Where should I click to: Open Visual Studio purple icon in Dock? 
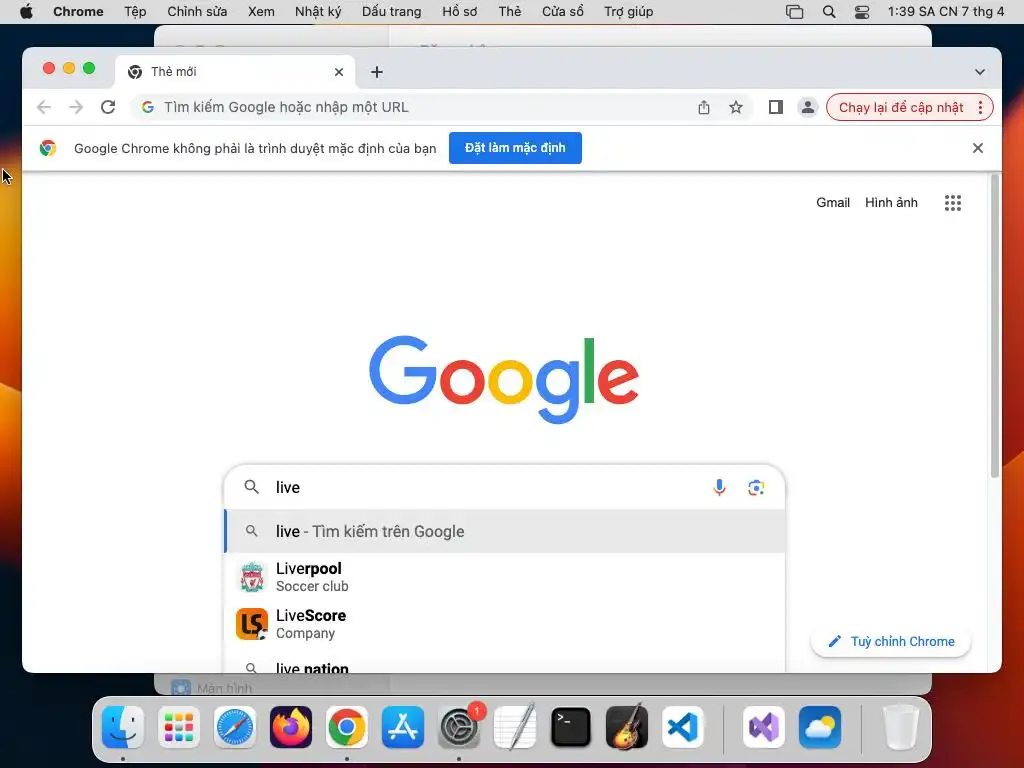[763, 727]
